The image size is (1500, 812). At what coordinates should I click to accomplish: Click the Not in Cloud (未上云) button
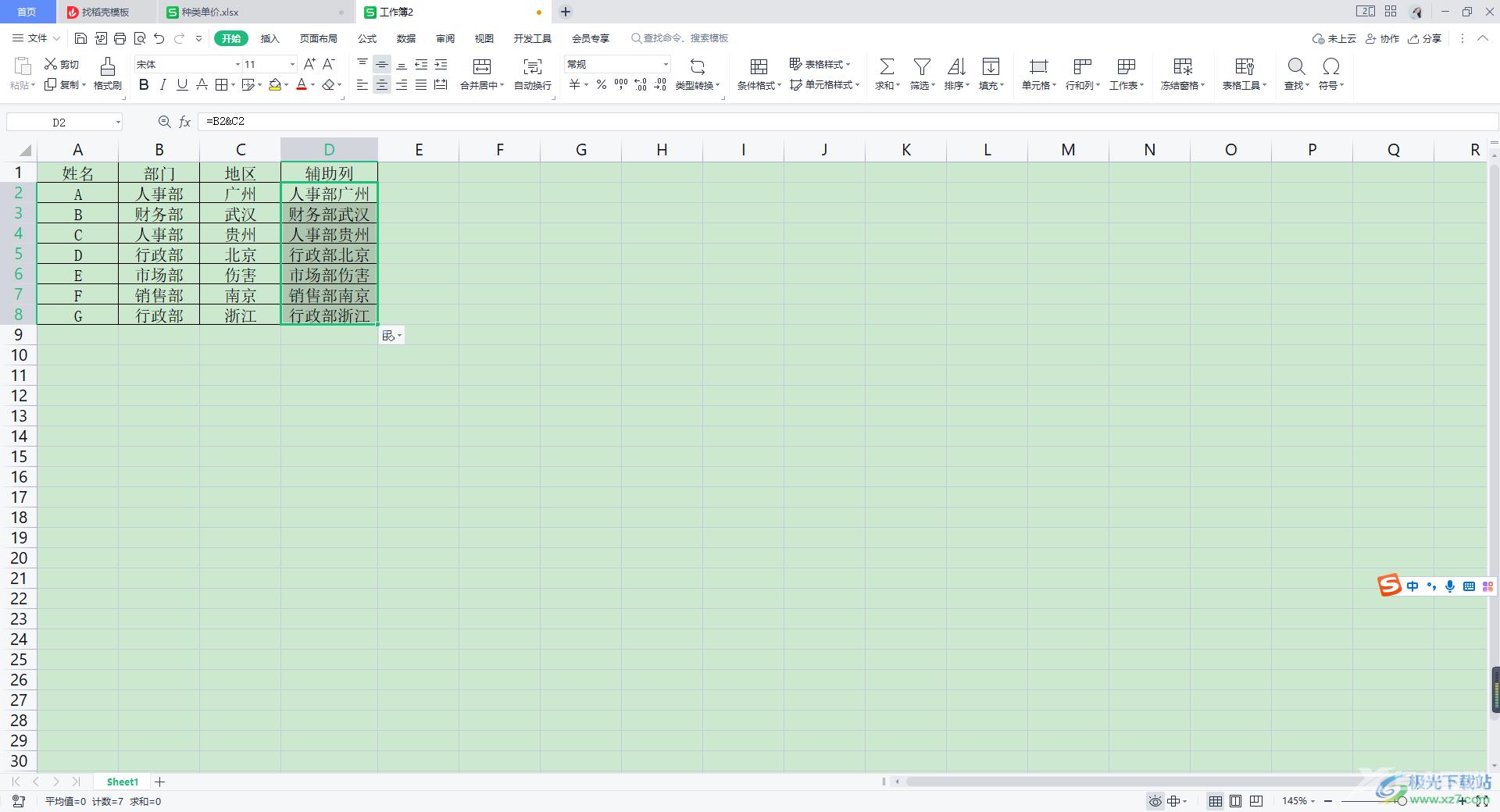[1335, 38]
